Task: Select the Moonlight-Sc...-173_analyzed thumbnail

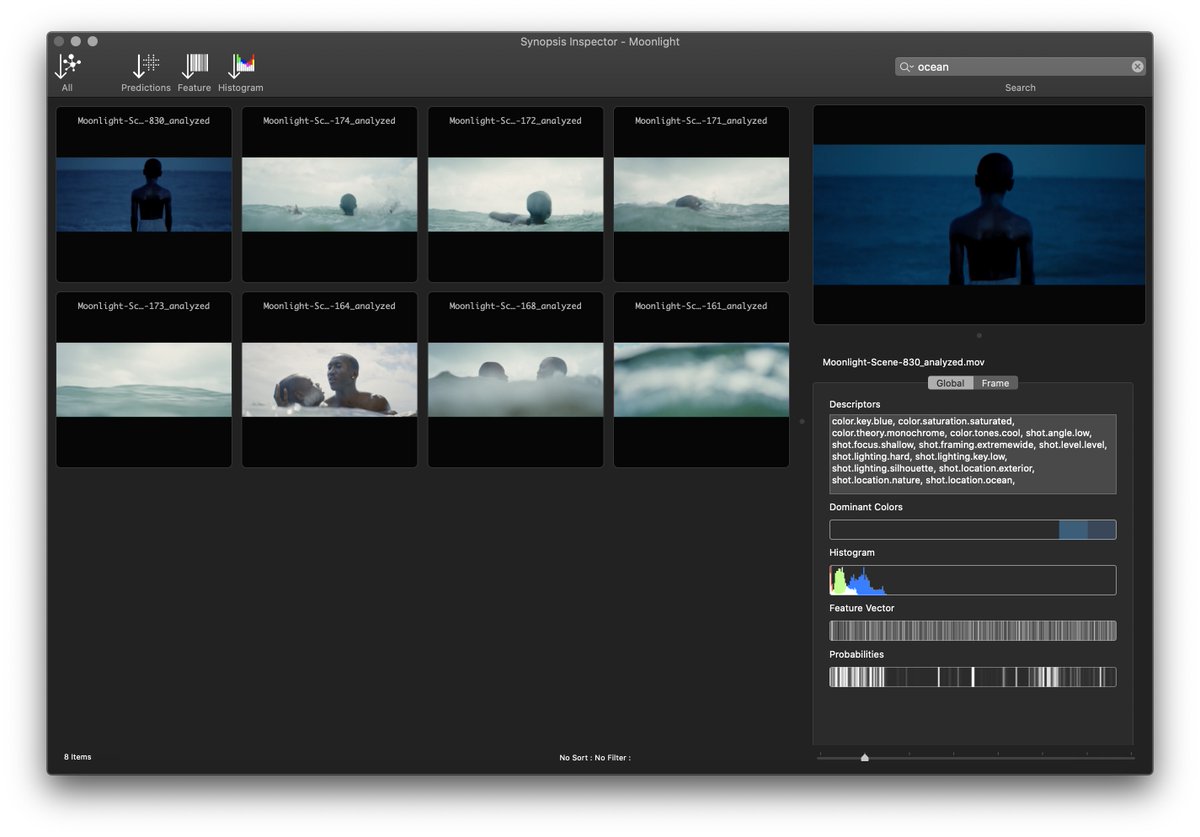Action: 144,380
